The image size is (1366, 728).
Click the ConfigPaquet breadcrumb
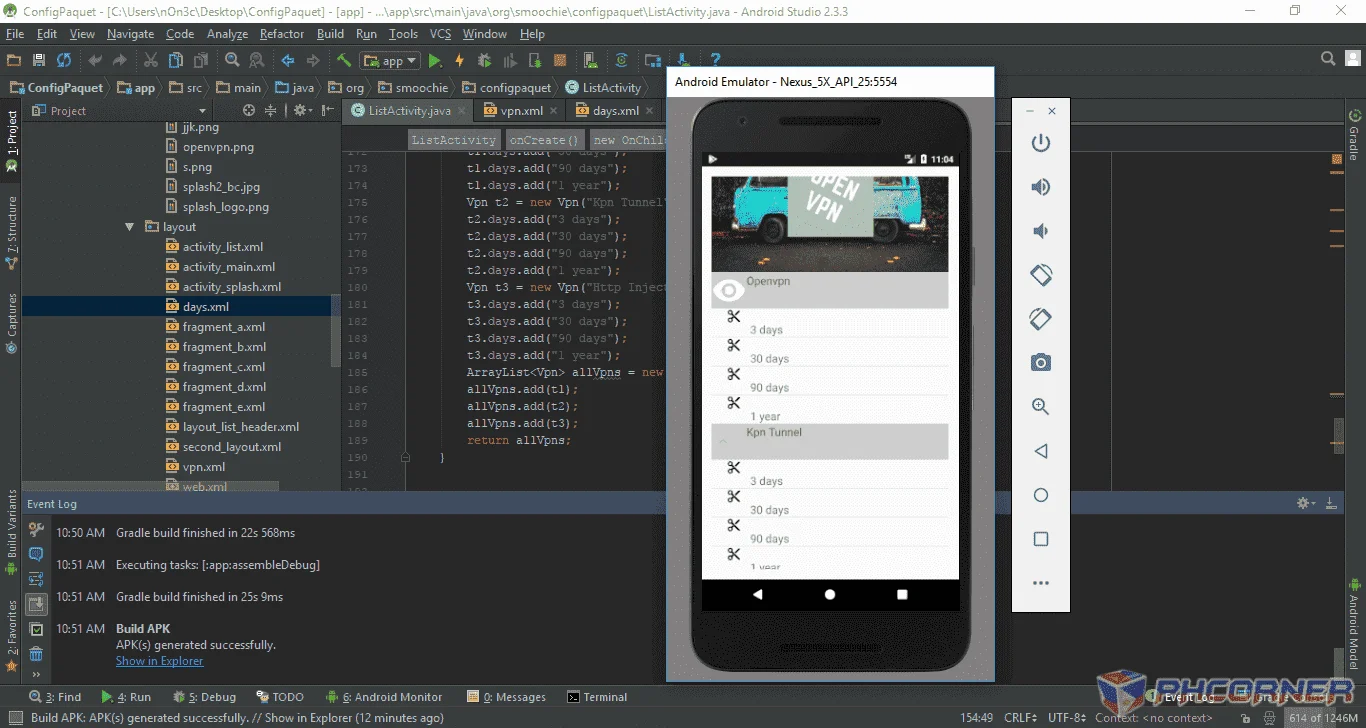(57, 88)
